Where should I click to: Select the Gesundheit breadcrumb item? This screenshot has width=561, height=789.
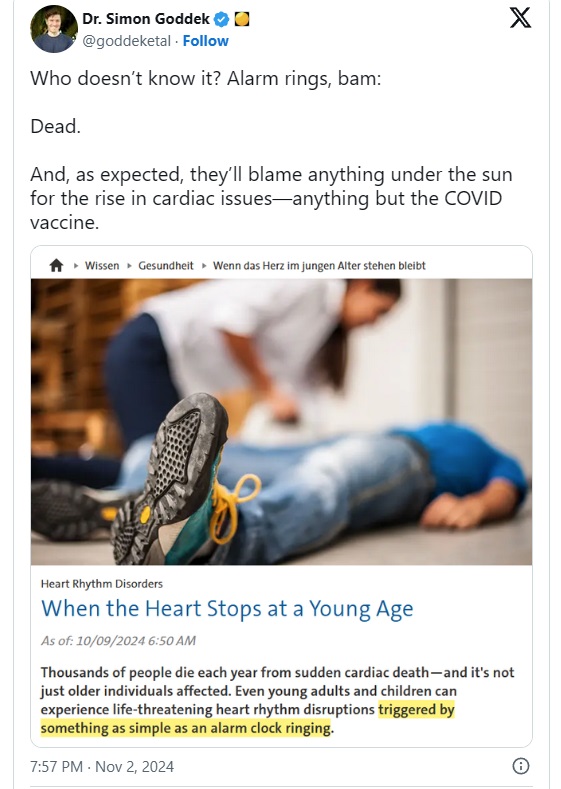[166, 266]
